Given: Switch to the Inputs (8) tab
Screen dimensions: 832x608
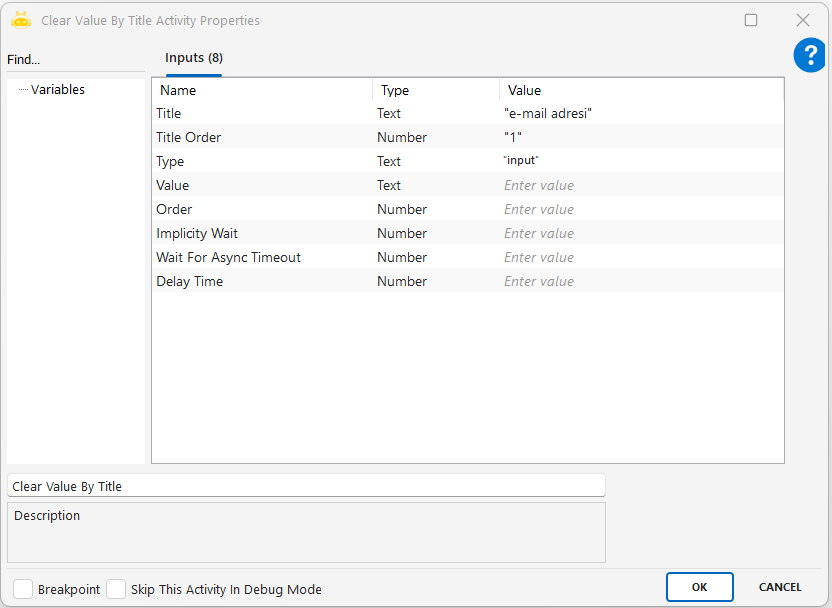Looking at the screenshot, I should (x=193, y=58).
